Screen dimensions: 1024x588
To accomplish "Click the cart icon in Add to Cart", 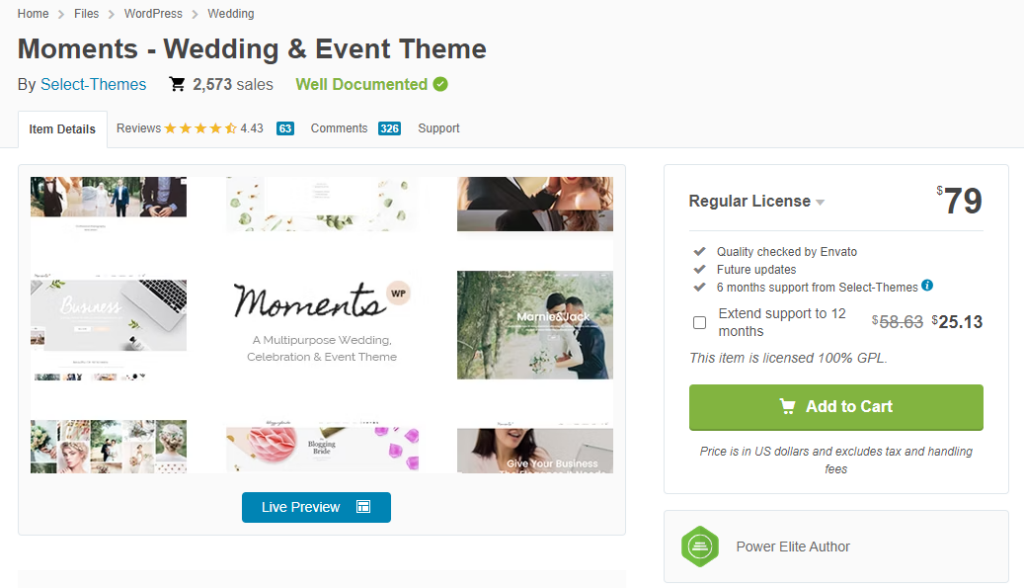I will pos(788,406).
